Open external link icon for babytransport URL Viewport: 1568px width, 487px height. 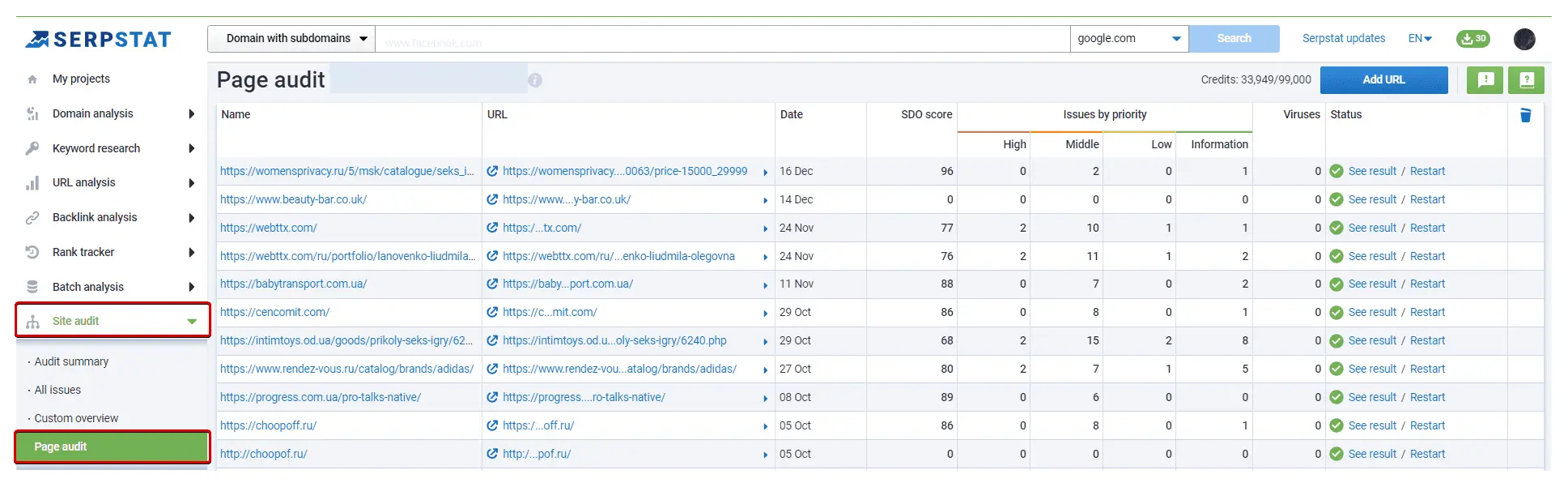pyautogui.click(x=492, y=284)
